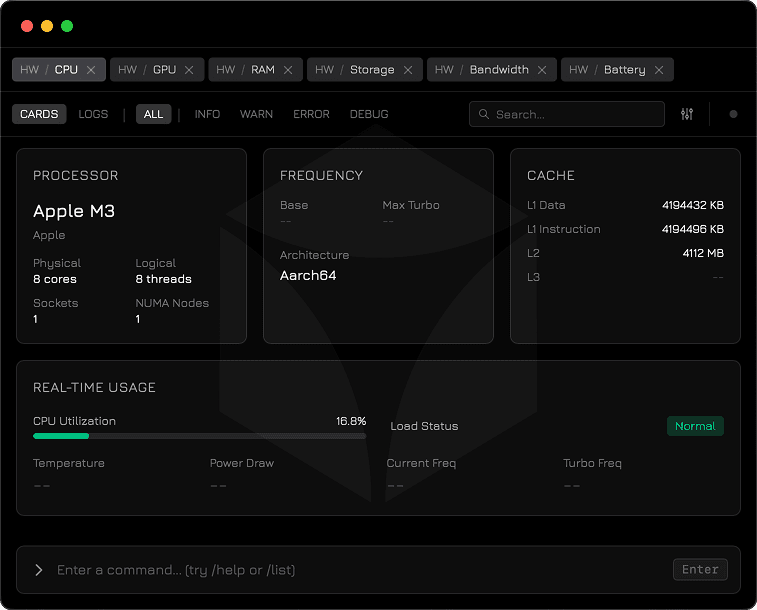The height and width of the screenshot is (610, 757).
Task: Click the CPU Utilization progress bar
Action: tap(199, 436)
